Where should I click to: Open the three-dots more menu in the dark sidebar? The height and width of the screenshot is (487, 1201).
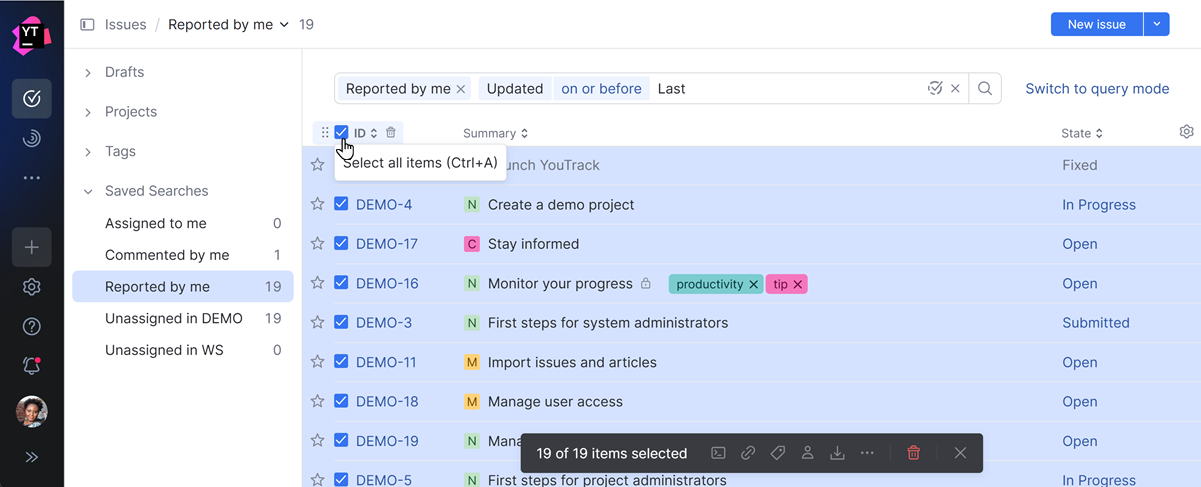[x=32, y=178]
